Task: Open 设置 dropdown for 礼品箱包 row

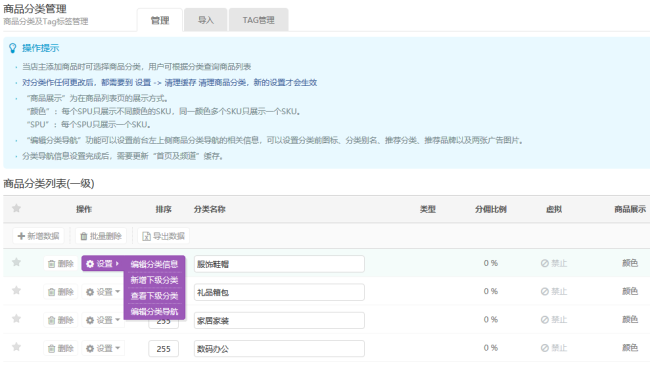Action: click(x=103, y=292)
